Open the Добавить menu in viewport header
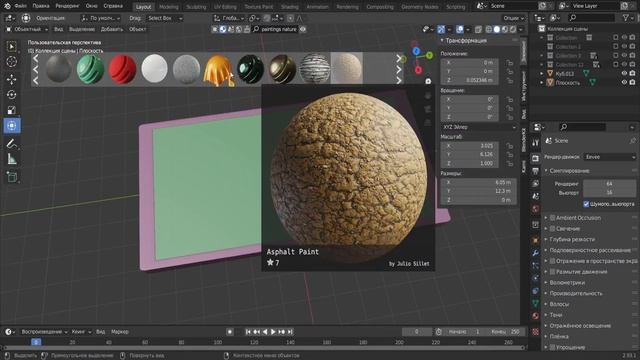640x360 pixels. 112,29
